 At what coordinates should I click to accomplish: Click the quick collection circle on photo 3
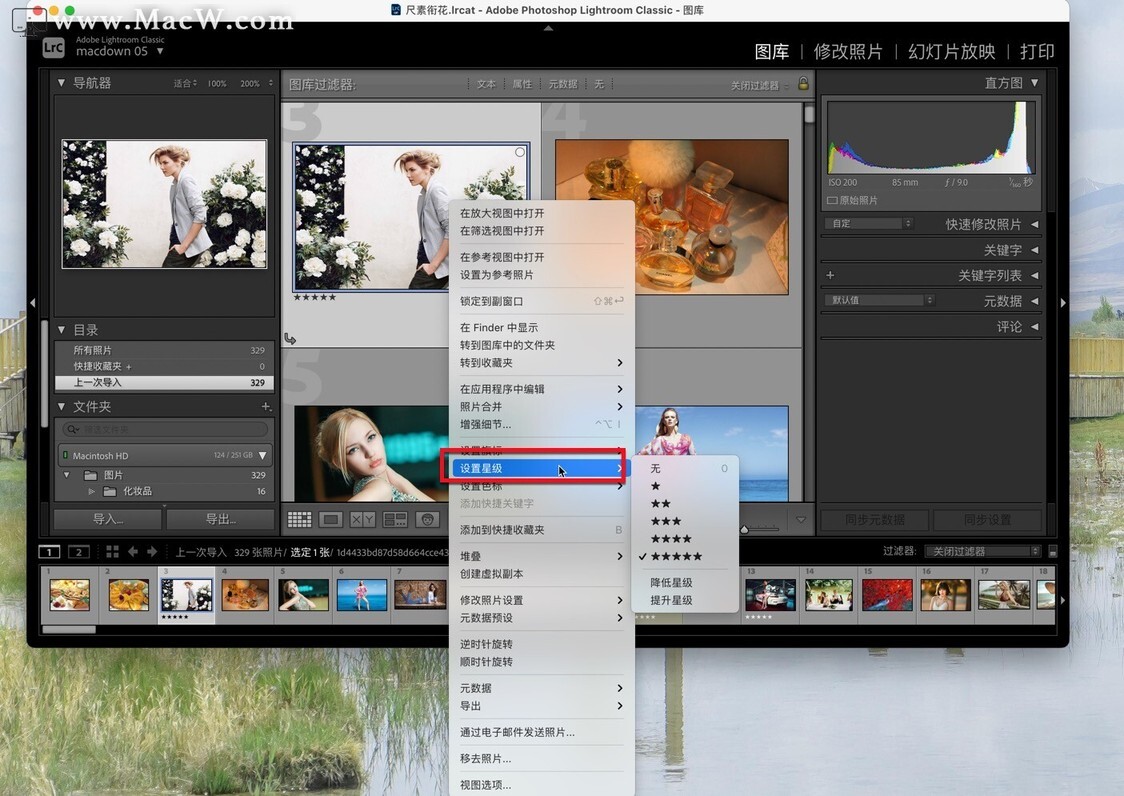coord(520,152)
